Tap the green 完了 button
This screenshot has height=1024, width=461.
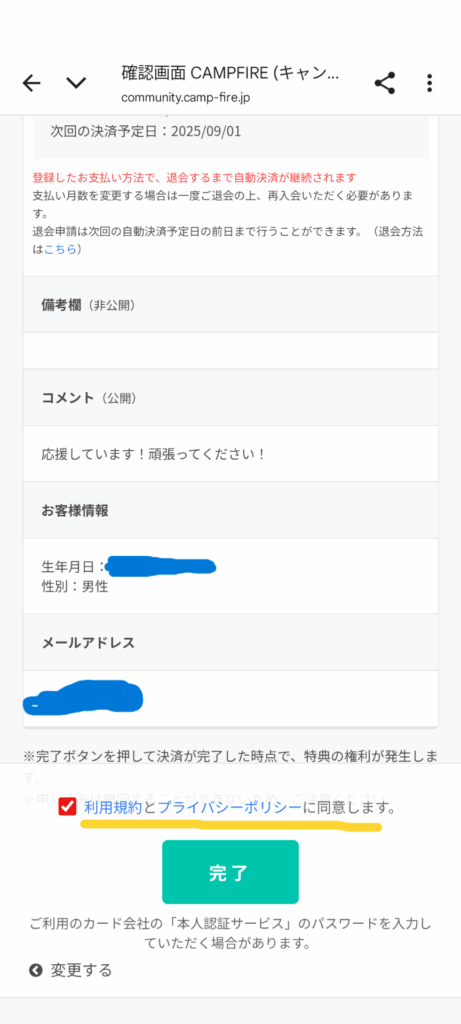(x=230, y=872)
